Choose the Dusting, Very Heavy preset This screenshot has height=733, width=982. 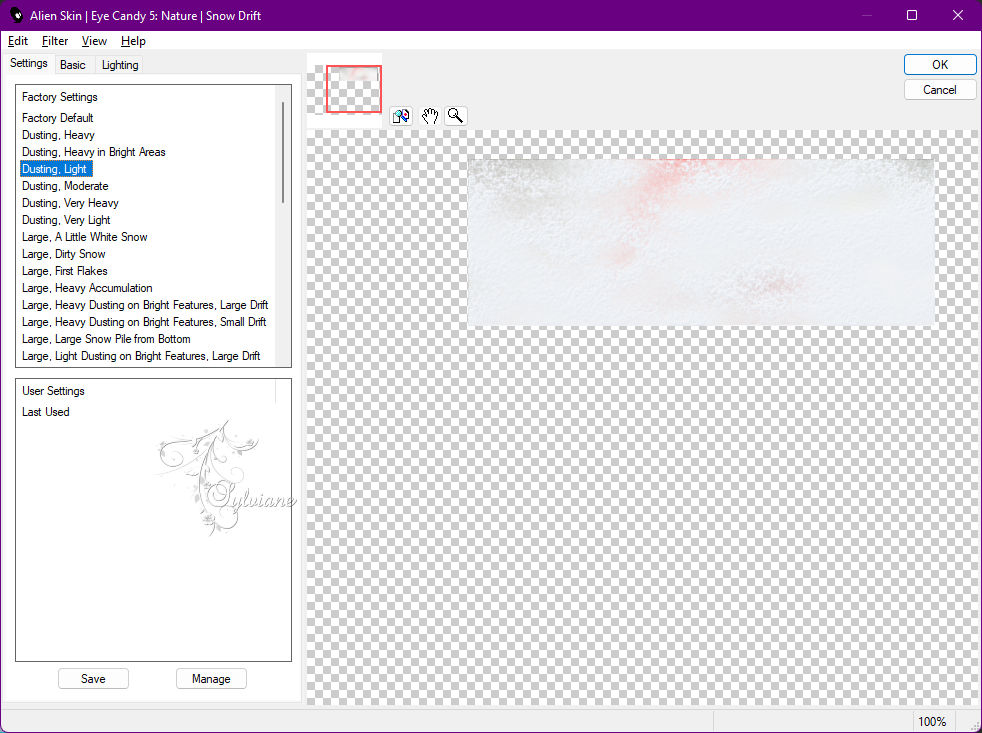pos(70,203)
